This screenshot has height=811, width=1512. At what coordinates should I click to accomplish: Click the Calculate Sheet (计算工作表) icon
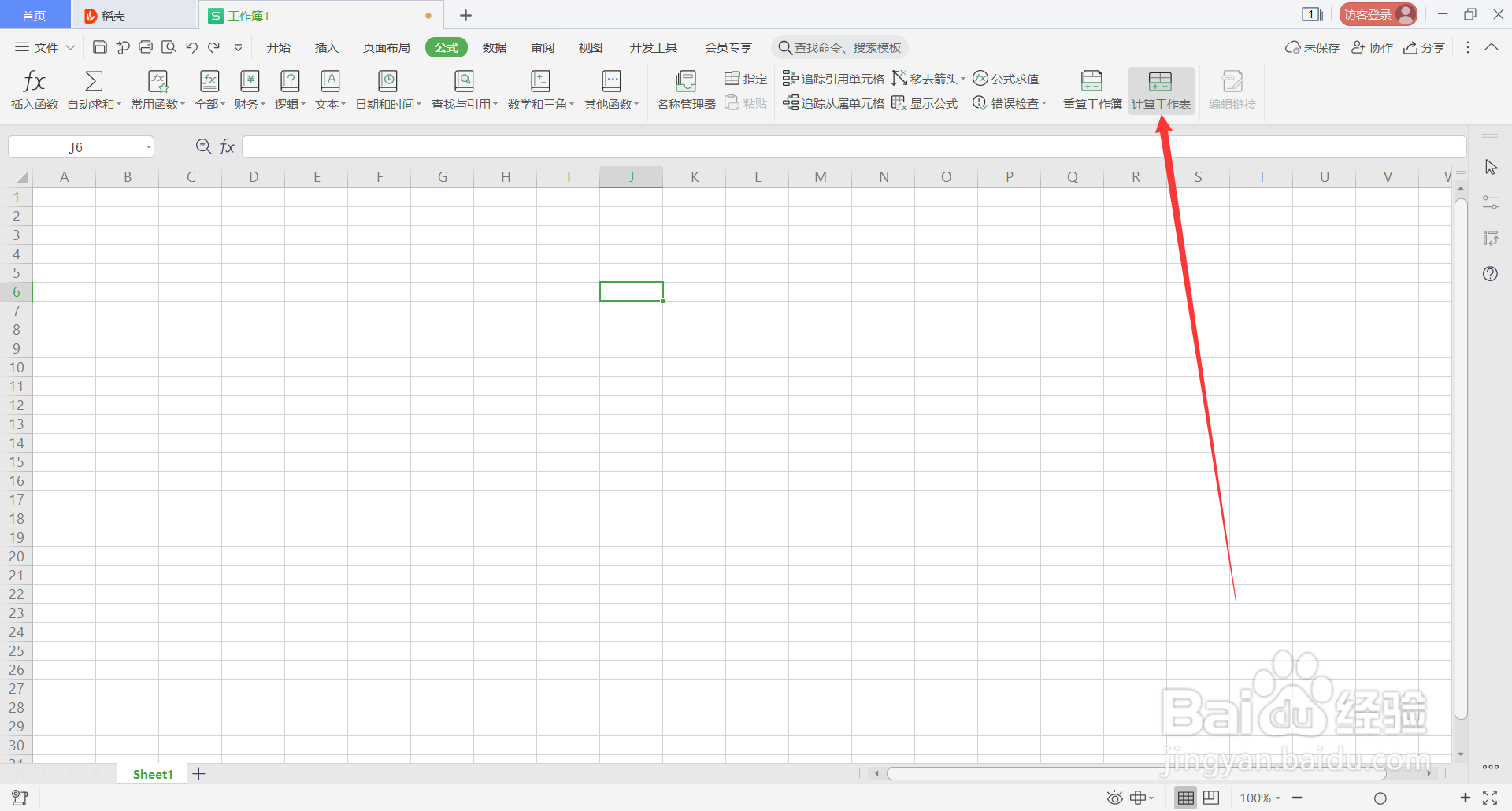tap(1161, 81)
